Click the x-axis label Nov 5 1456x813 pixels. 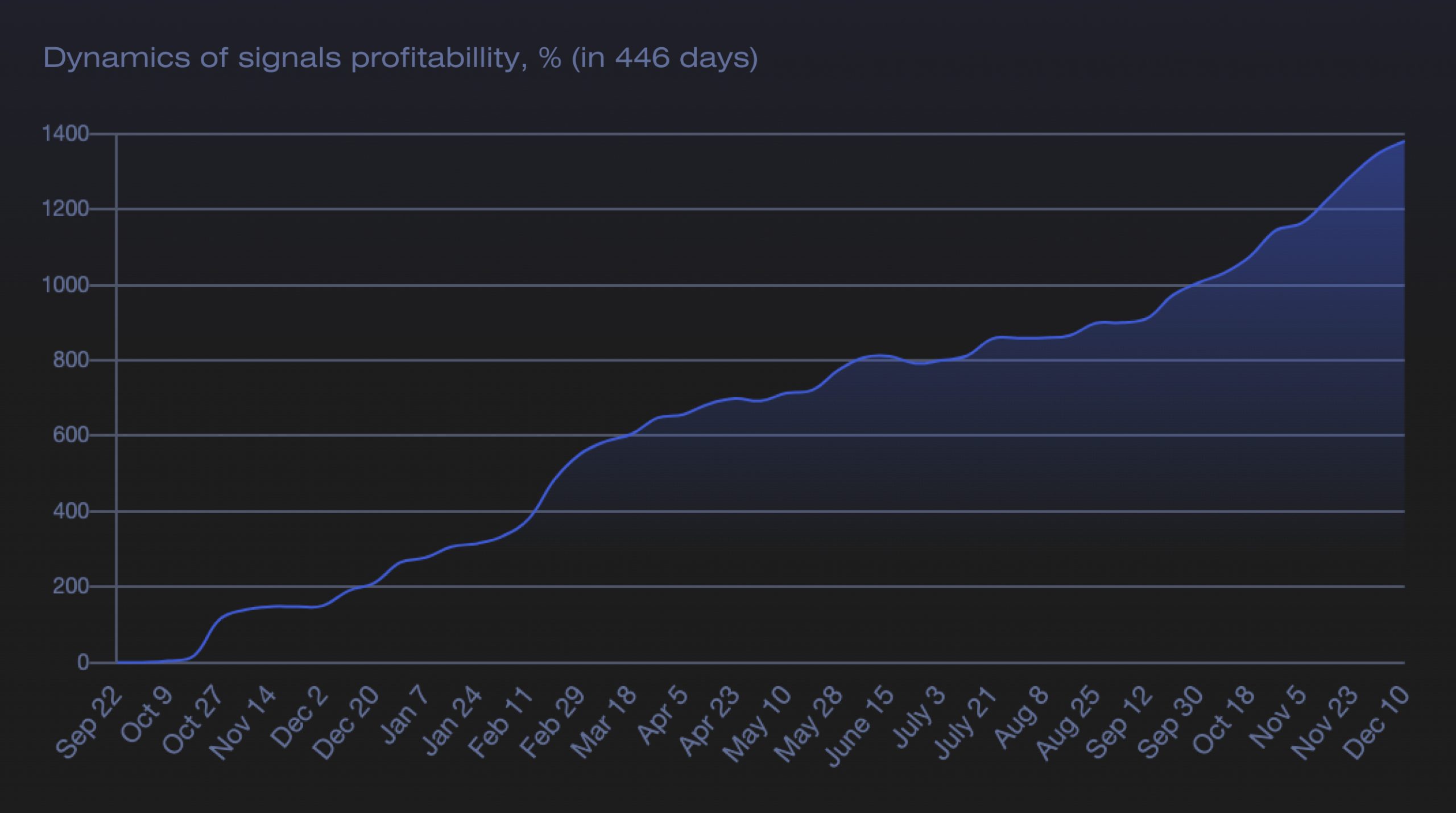[1278, 717]
